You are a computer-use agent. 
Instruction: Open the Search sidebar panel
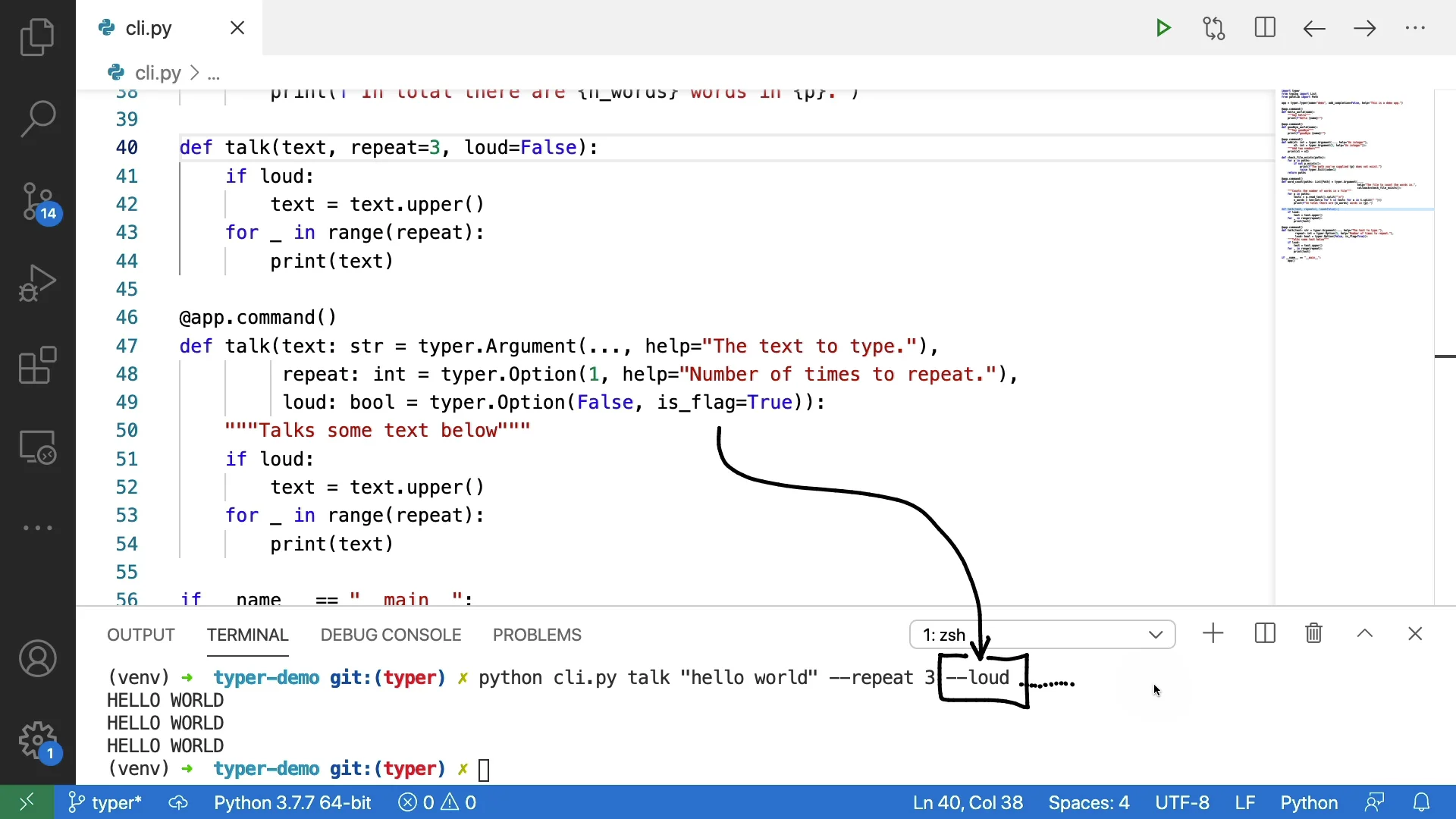pos(37,119)
